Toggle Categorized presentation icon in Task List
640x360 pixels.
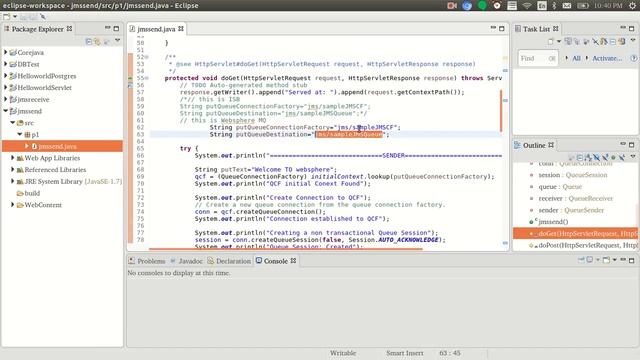(577, 41)
